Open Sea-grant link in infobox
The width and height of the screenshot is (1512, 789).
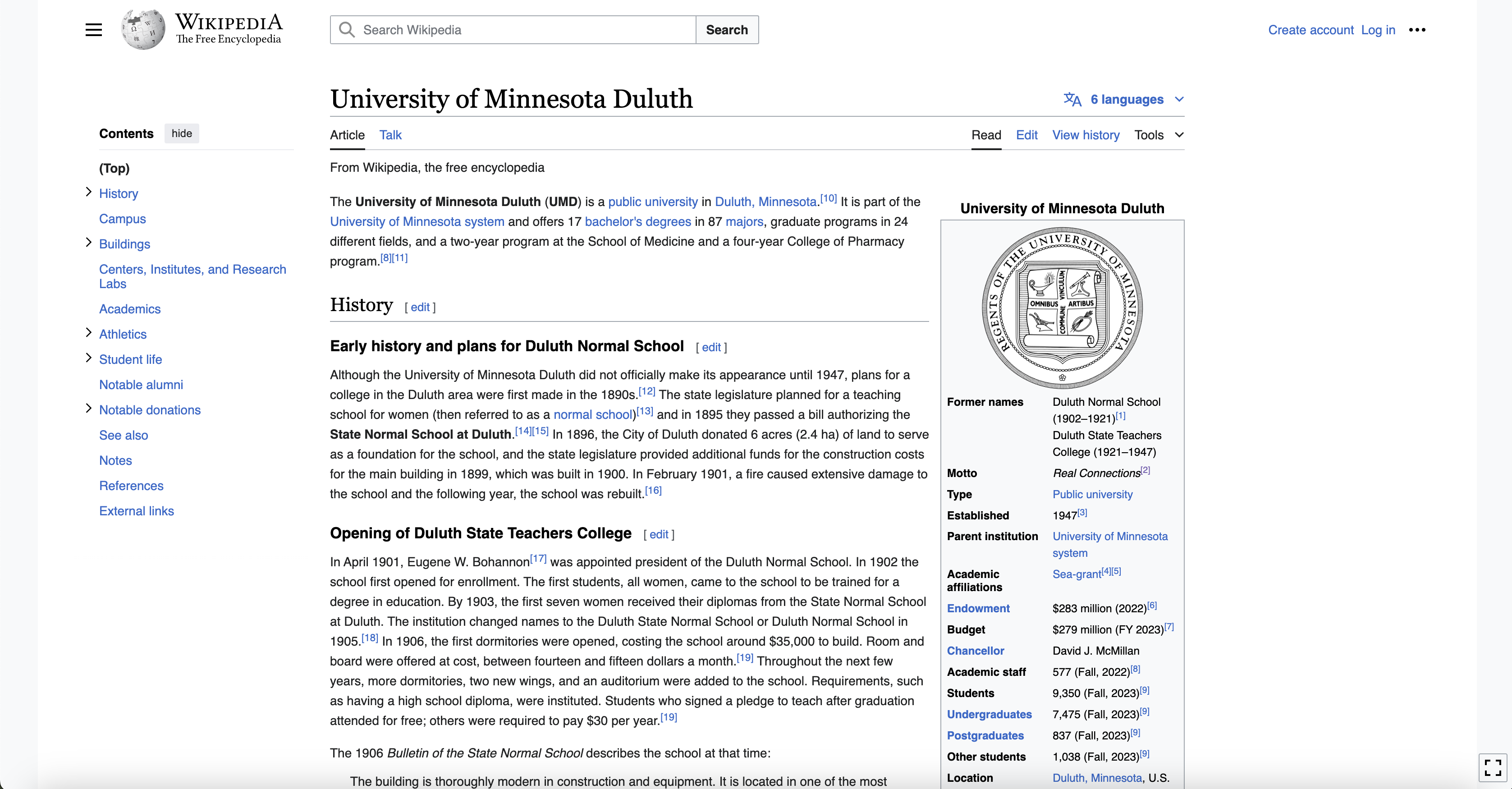click(x=1077, y=574)
